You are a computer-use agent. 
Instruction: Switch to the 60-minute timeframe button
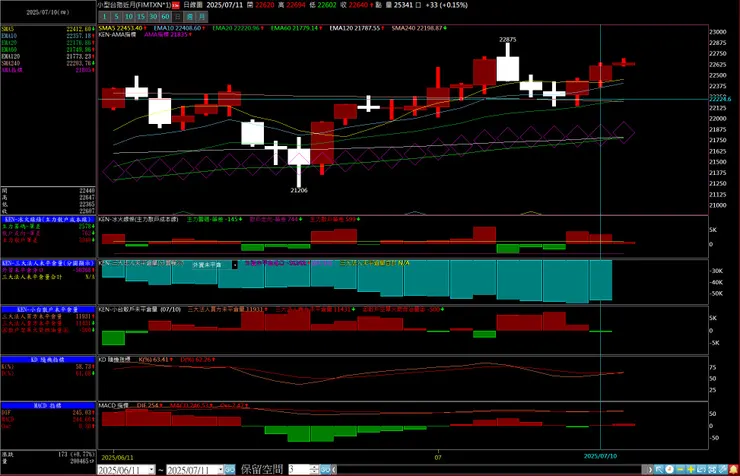pyautogui.click(x=165, y=17)
